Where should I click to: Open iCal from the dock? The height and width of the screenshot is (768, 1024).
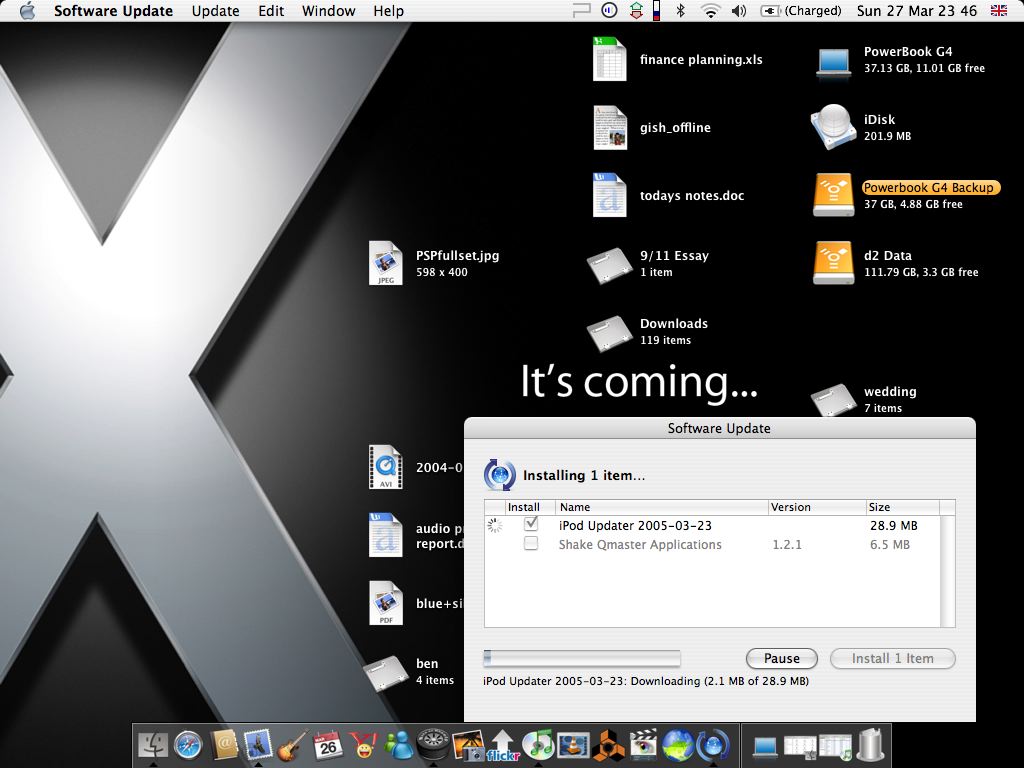(x=327, y=744)
